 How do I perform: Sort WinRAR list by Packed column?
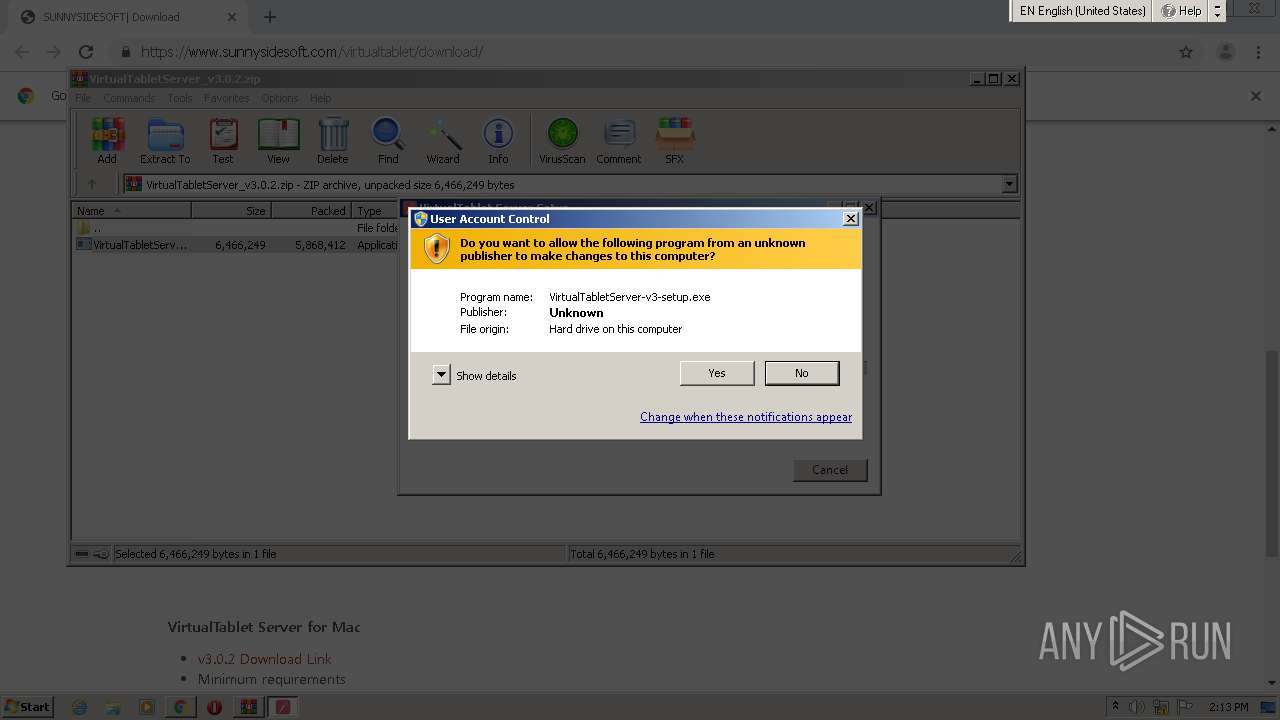[311, 210]
